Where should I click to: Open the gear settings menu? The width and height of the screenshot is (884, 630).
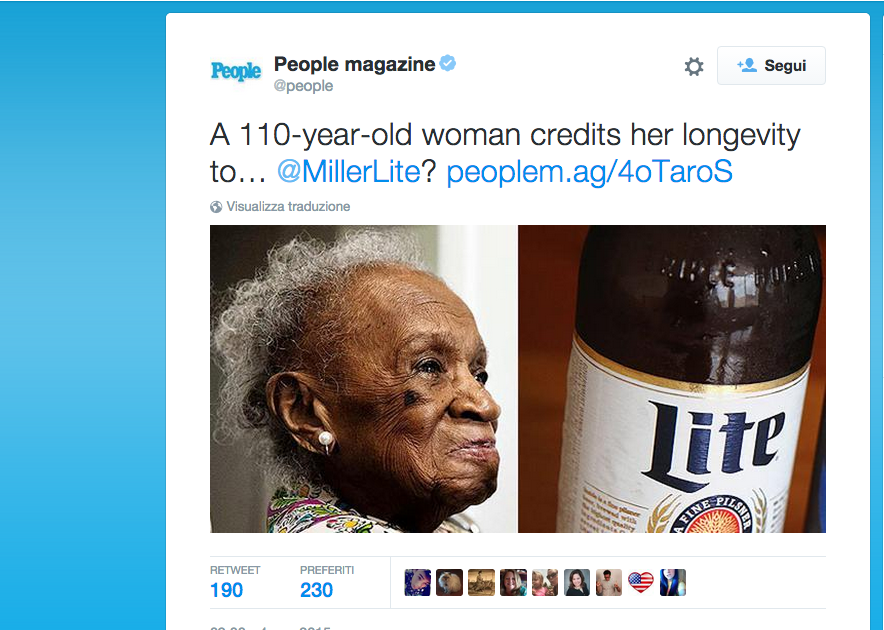(693, 67)
